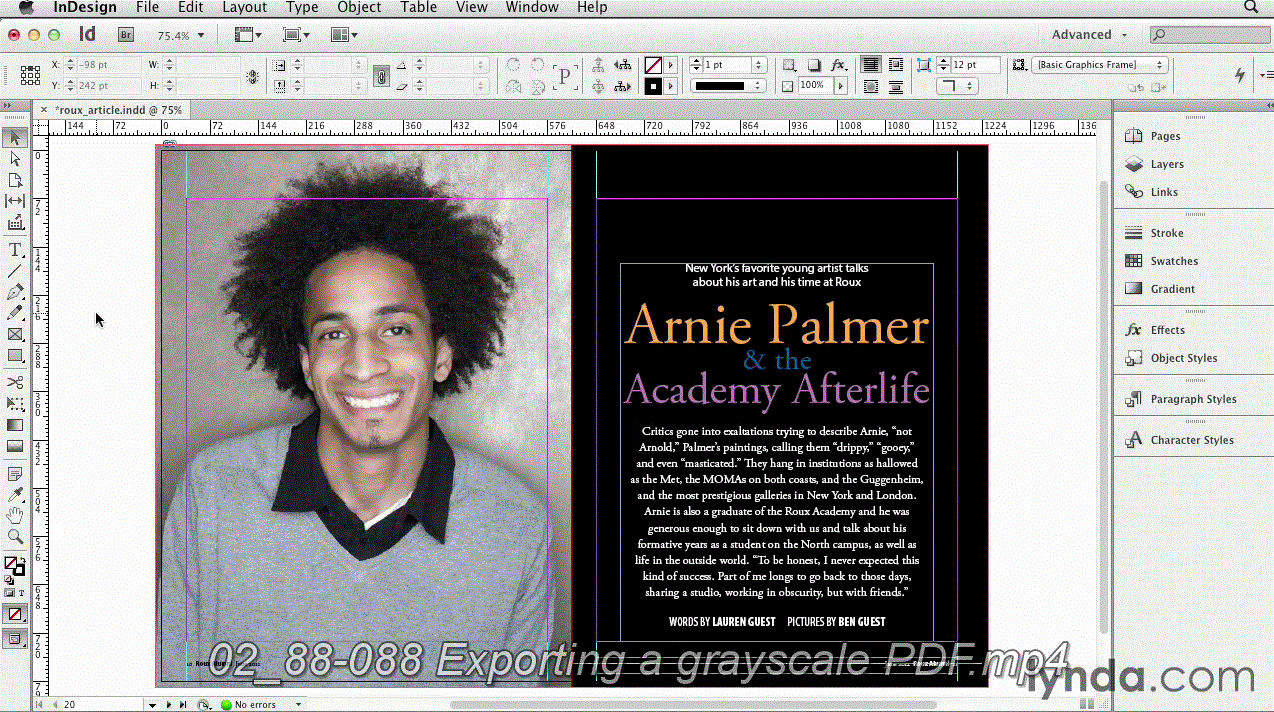The height and width of the screenshot is (712, 1274).
Task: Select the Line tool
Action: point(15,271)
